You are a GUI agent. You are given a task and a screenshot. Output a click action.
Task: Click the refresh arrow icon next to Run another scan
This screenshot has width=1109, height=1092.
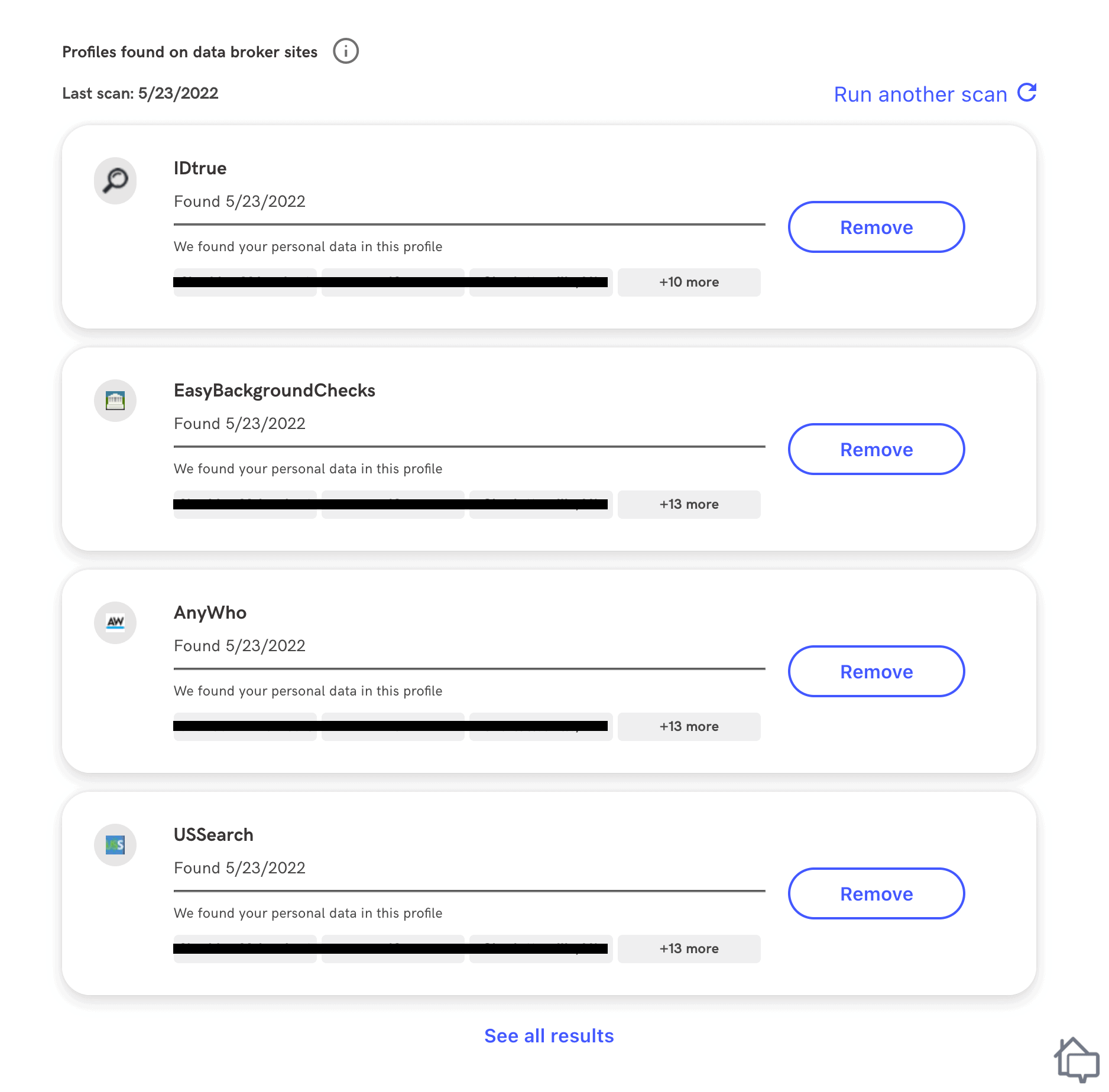click(1027, 93)
